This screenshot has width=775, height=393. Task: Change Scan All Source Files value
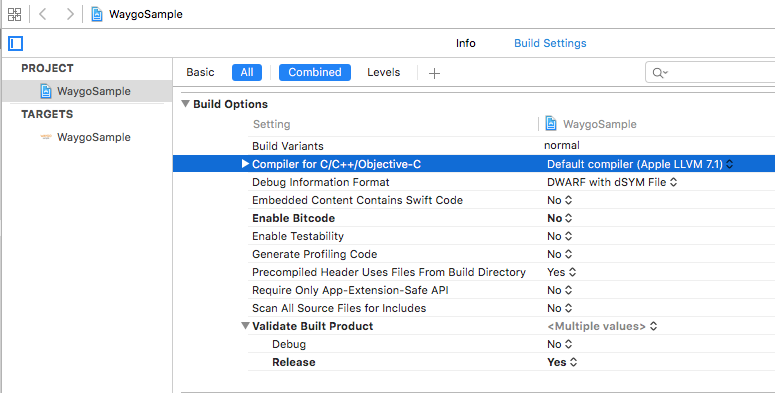[x=559, y=308]
